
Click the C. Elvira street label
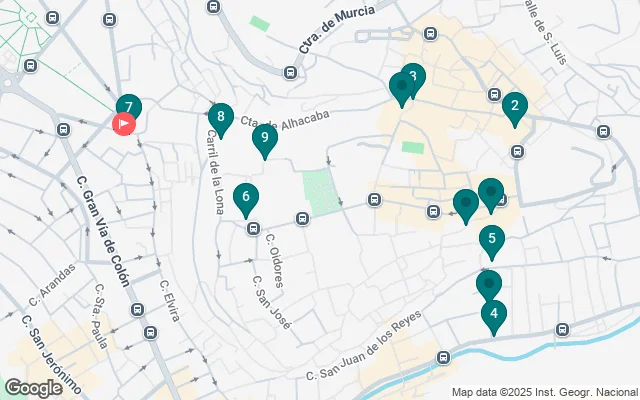tap(169, 300)
